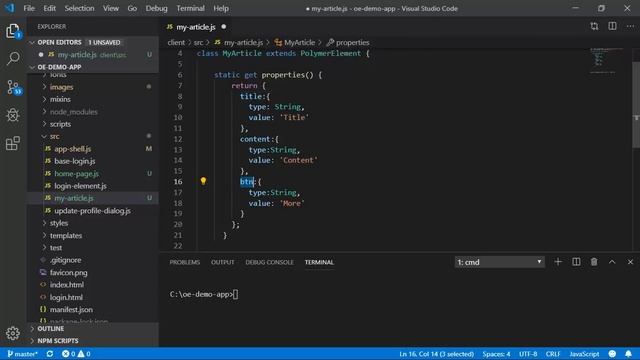
Task: Open the Go menu
Action: pos(132,8)
